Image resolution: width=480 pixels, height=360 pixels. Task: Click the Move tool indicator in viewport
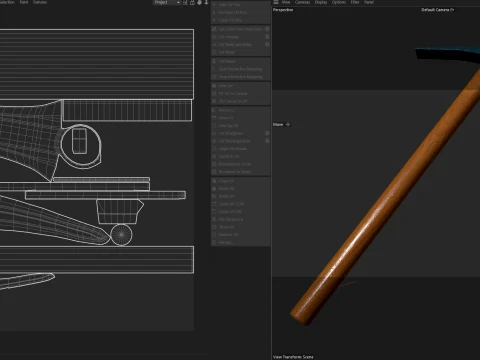(x=282, y=124)
